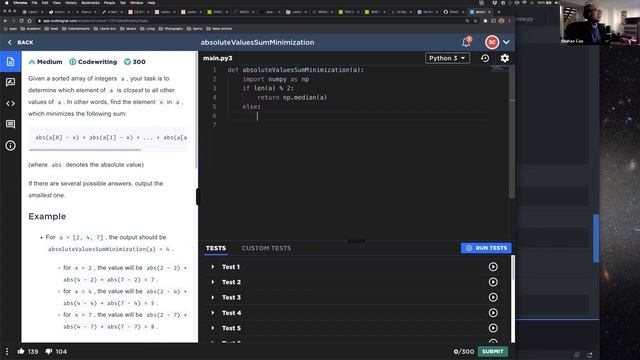This screenshot has width=640, height=360.
Task: Reload the page with browser refresh icon
Action: [x=22, y=20]
